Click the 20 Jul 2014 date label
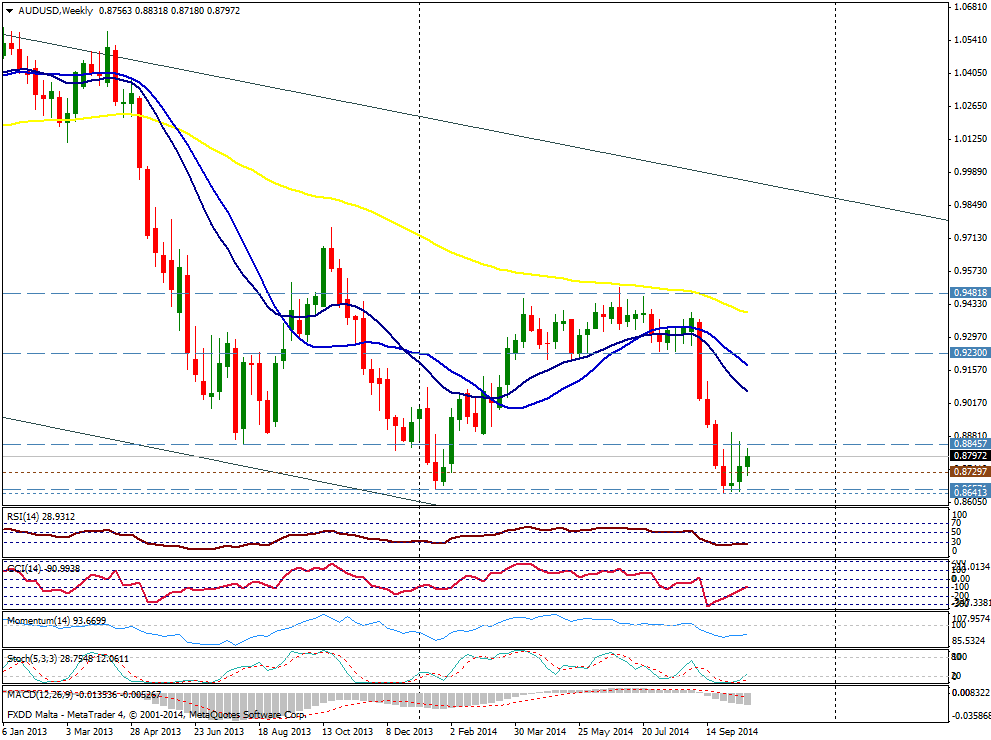The height and width of the screenshot is (740, 991). [x=665, y=731]
